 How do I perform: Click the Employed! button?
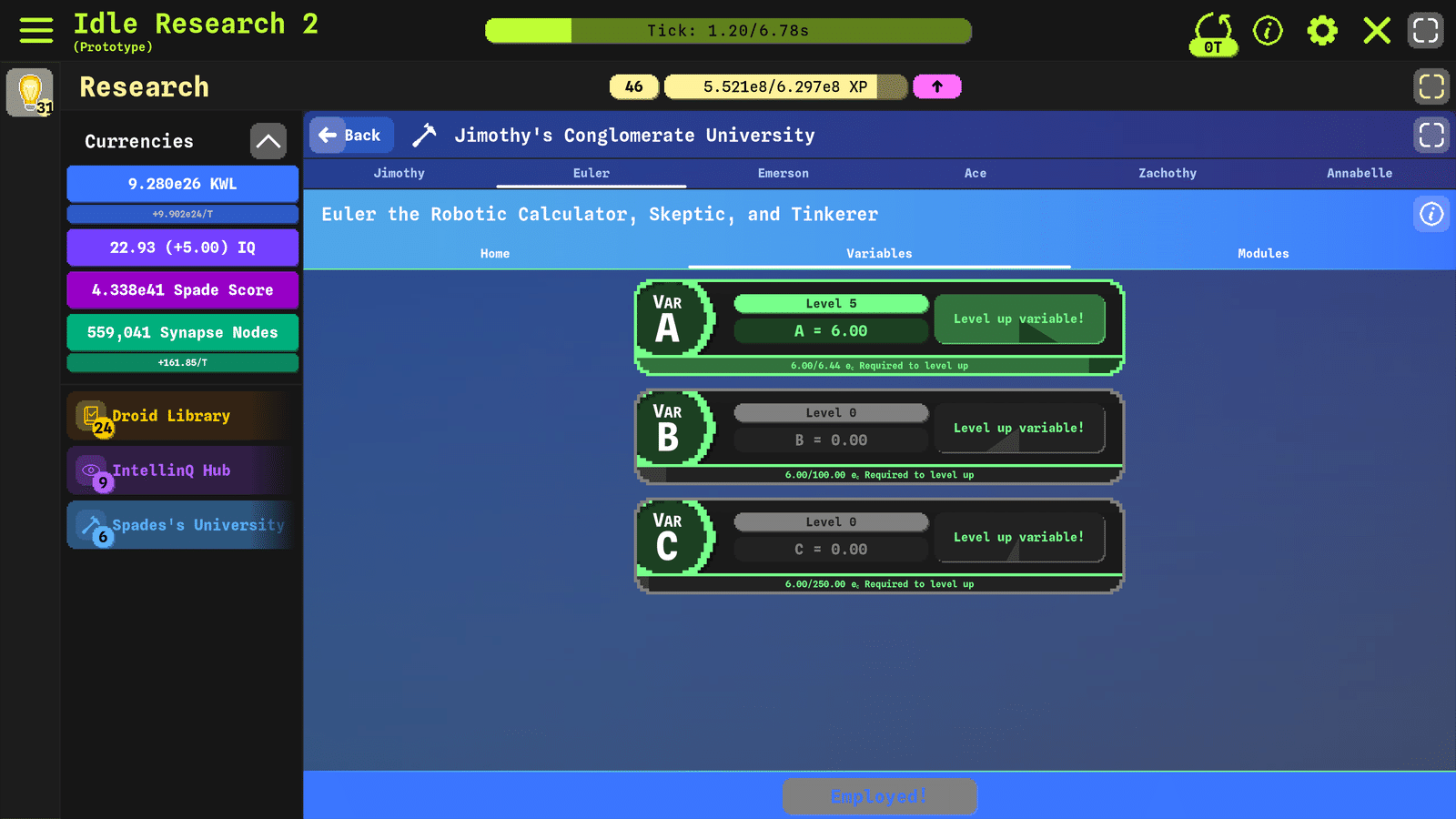point(879,796)
